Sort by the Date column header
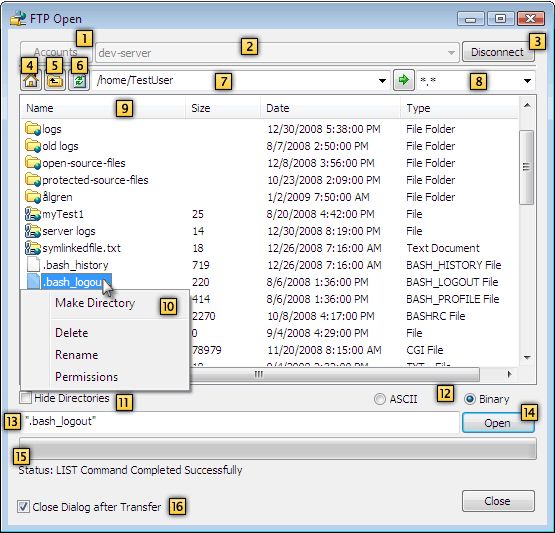 click(x=331, y=108)
